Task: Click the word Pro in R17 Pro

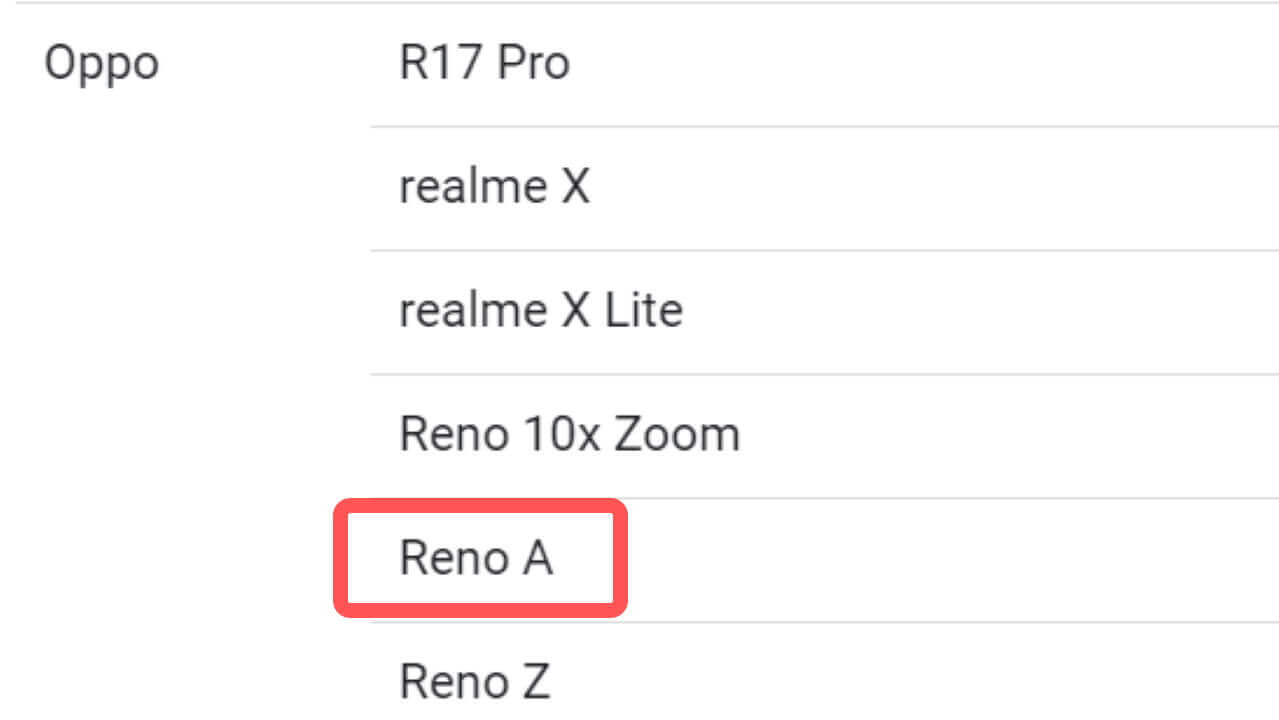Action: point(534,64)
